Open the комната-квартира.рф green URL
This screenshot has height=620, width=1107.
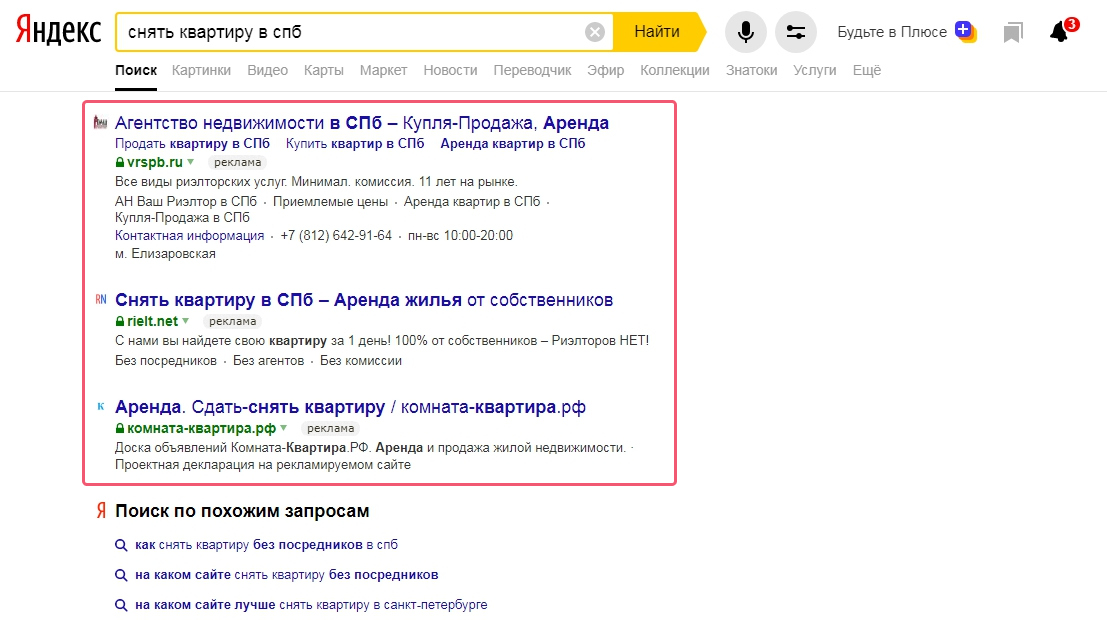pos(201,429)
